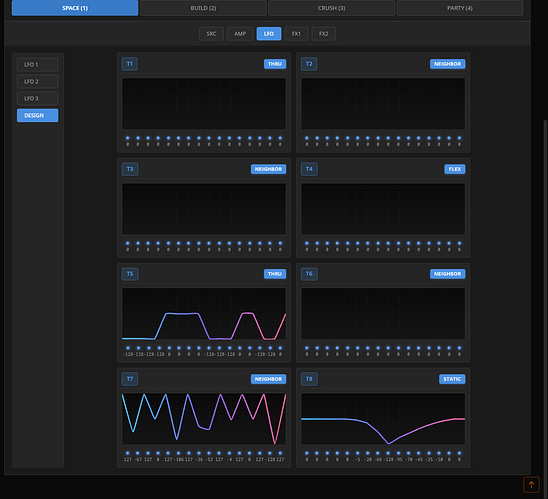Image resolution: width=548 pixels, height=499 pixels.
Task: Choose DESIGN in the sidebar
Action: click(x=37, y=115)
